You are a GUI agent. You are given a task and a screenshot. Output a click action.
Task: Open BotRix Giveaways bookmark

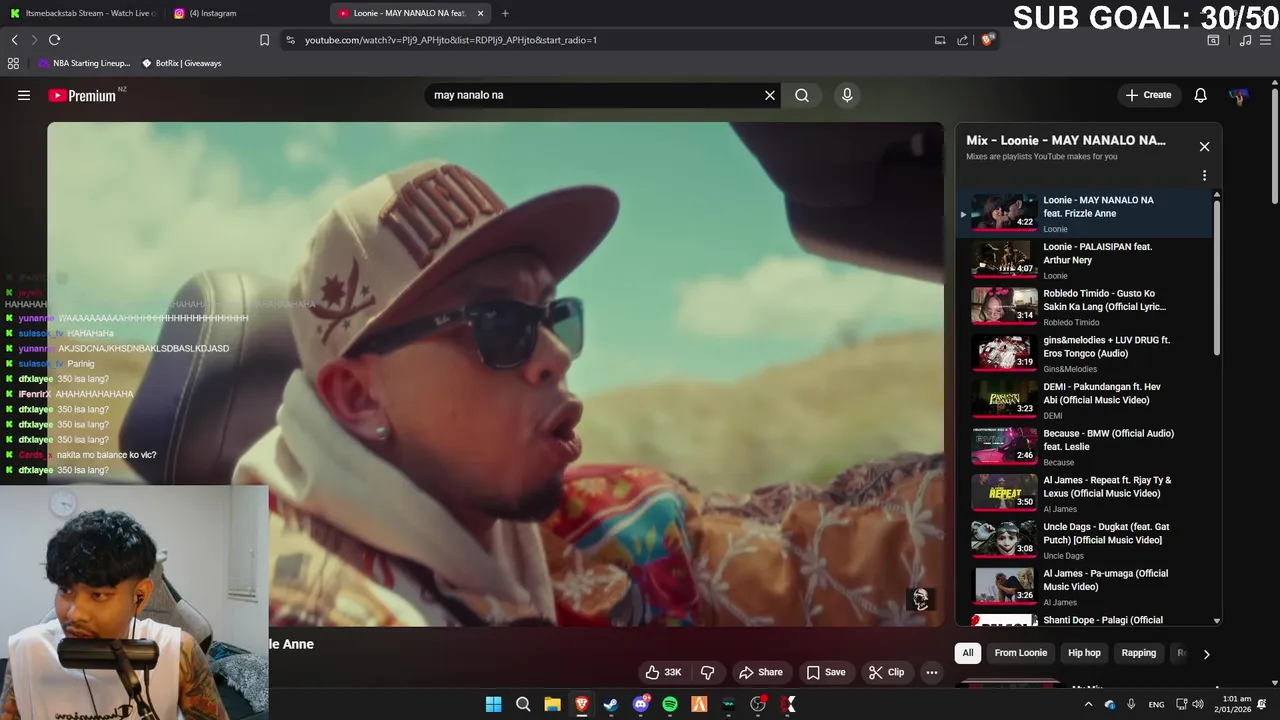point(181,63)
